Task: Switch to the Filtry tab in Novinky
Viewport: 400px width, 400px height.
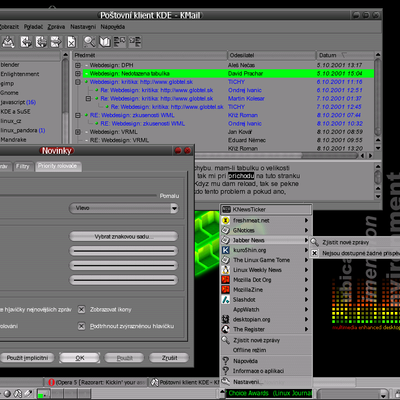Action: pyautogui.click(x=23, y=166)
